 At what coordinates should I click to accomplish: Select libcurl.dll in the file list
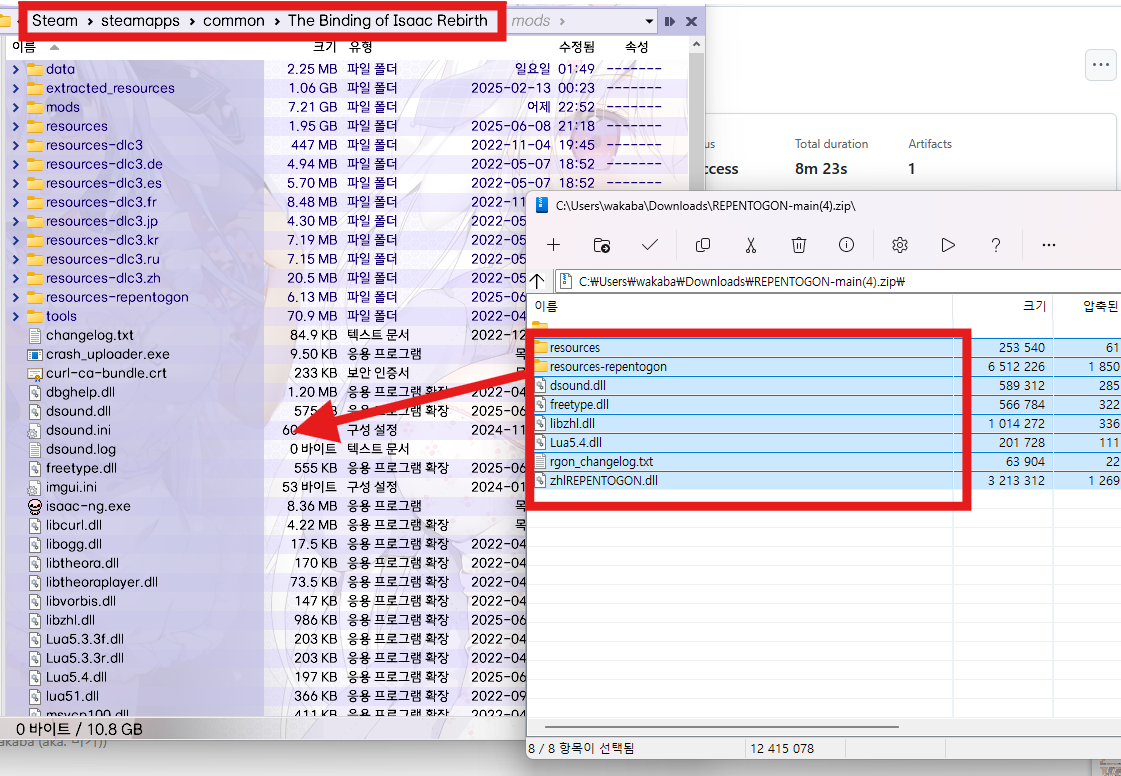(x=74, y=526)
